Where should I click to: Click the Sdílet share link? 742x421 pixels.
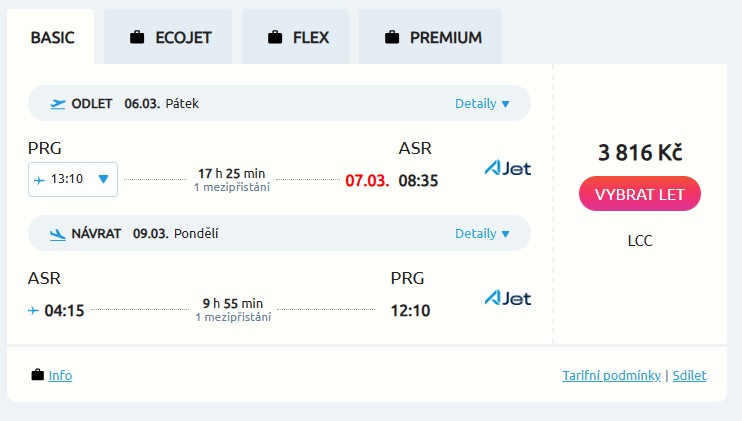click(x=689, y=376)
